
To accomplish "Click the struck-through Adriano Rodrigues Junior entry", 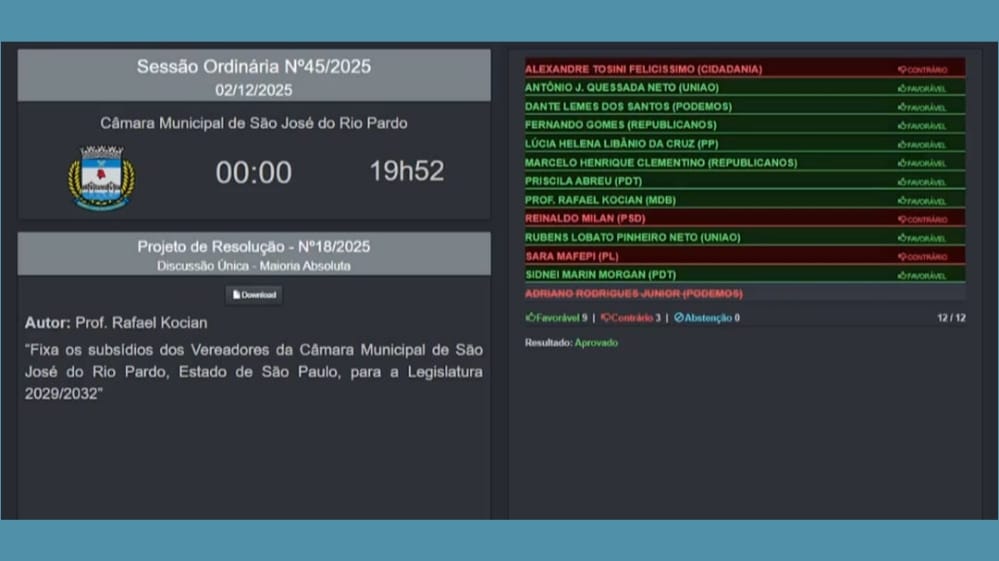I will pyautogui.click(x=633, y=294).
